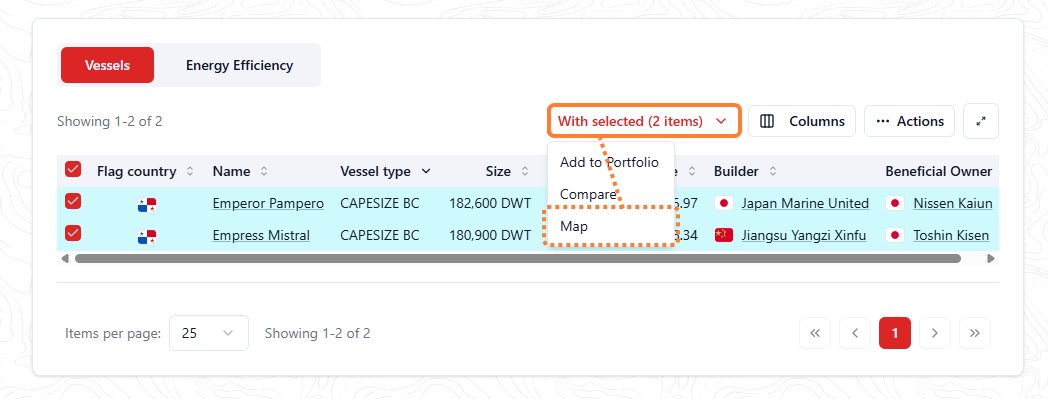Open the Columns button
The height and width of the screenshot is (399, 1048).
tap(802, 121)
